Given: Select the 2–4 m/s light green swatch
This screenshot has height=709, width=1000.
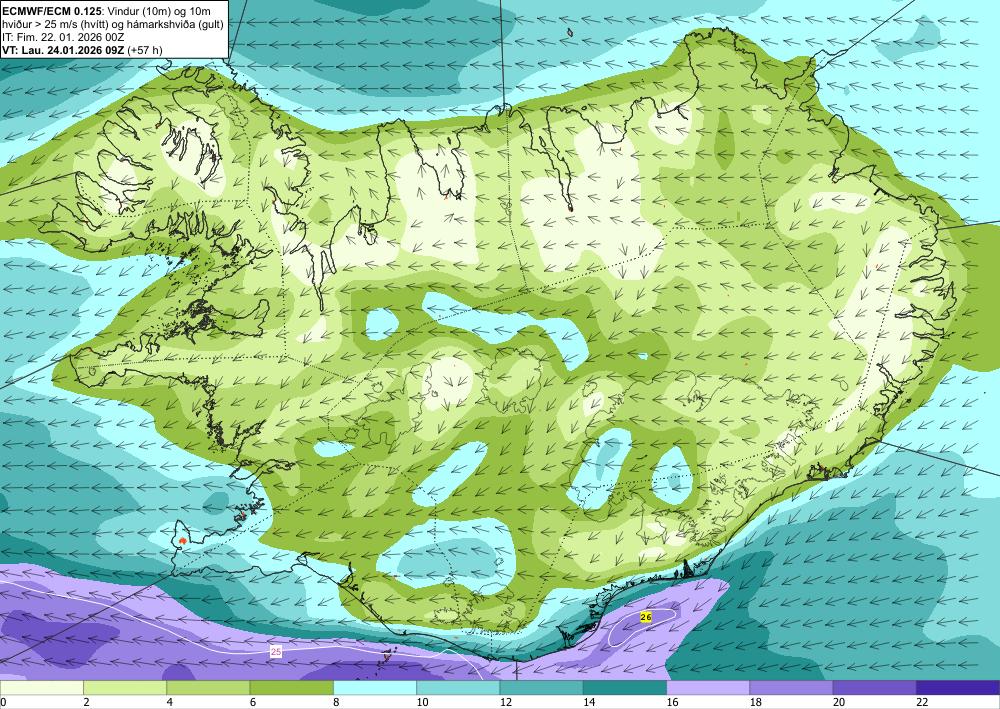Looking at the screenshot, I should [x=125, y=687].
